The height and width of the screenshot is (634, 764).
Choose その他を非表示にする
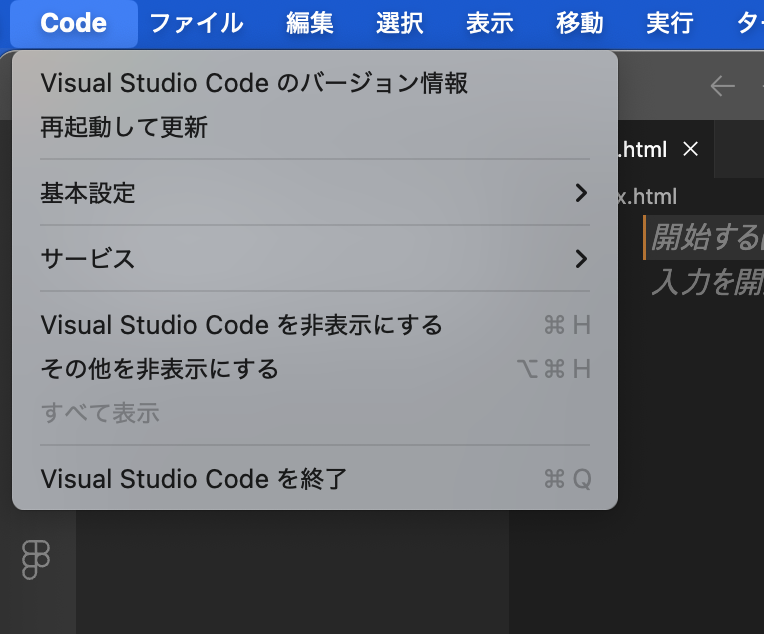[159, 369]
